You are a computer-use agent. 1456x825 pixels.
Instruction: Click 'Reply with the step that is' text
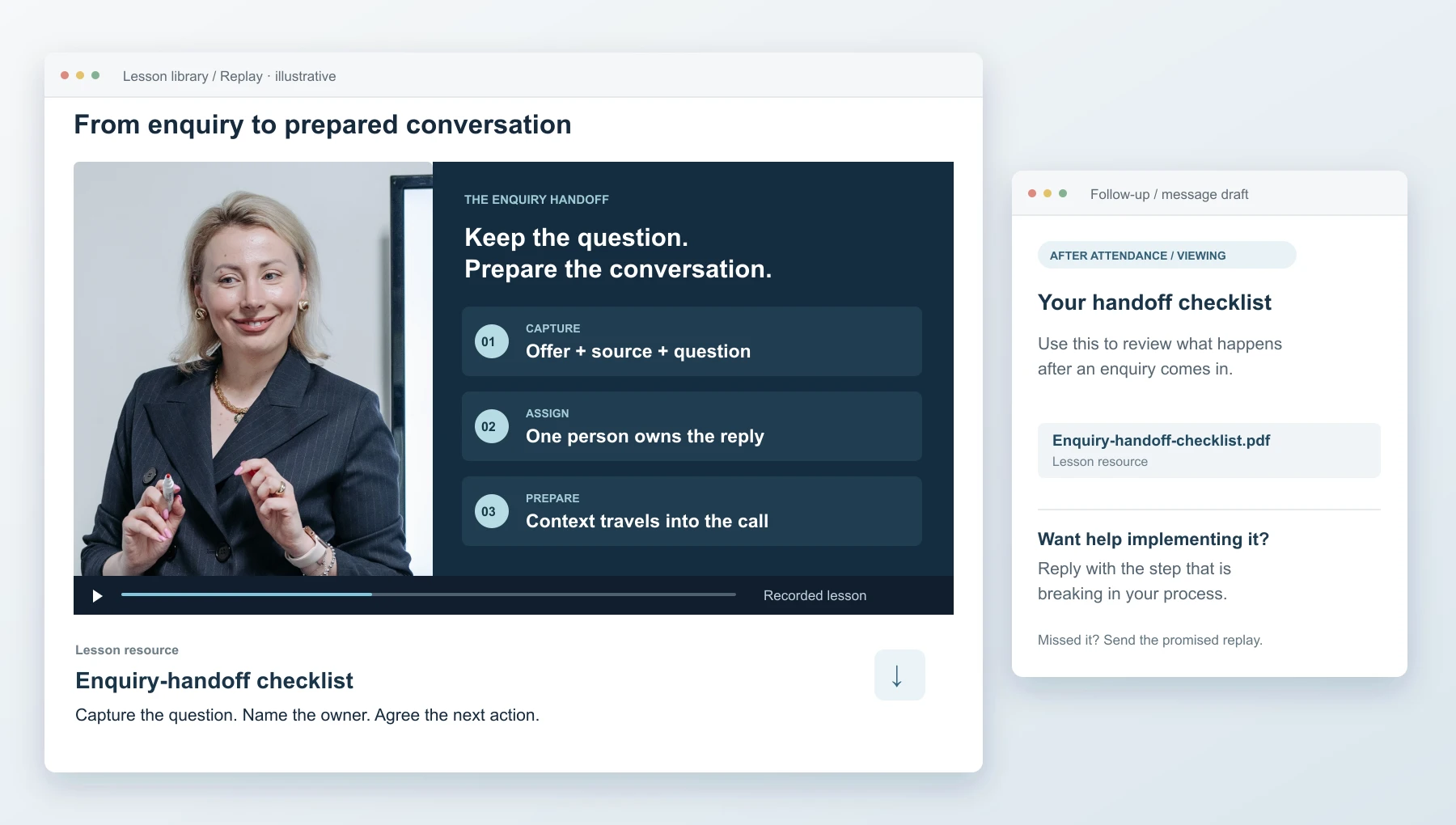(1134, 569)
